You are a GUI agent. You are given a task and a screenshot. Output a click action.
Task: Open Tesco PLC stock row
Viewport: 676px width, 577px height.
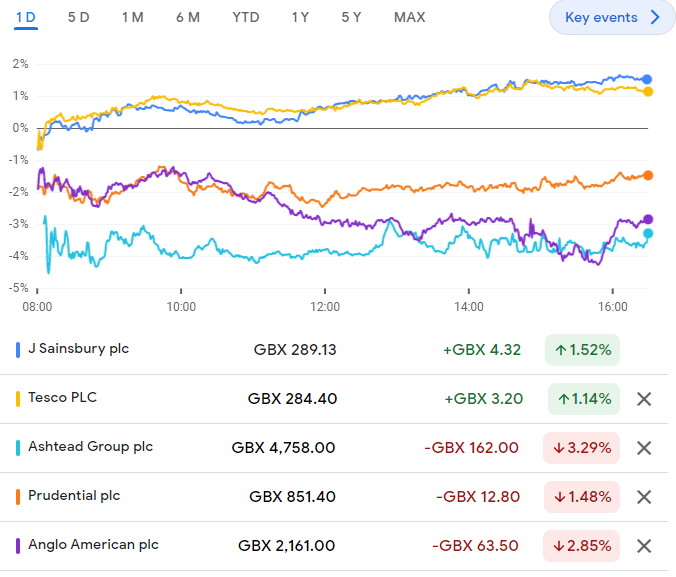click(334, 399)
